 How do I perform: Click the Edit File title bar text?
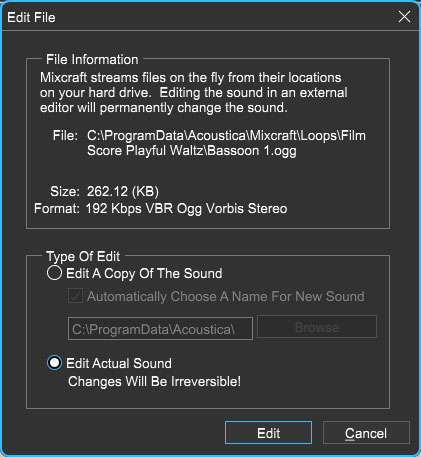pos(31,17)
